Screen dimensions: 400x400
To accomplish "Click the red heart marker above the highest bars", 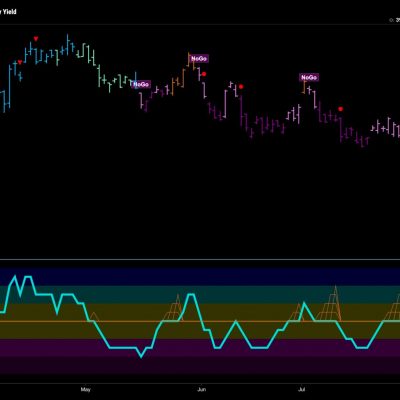I will 36,39.
